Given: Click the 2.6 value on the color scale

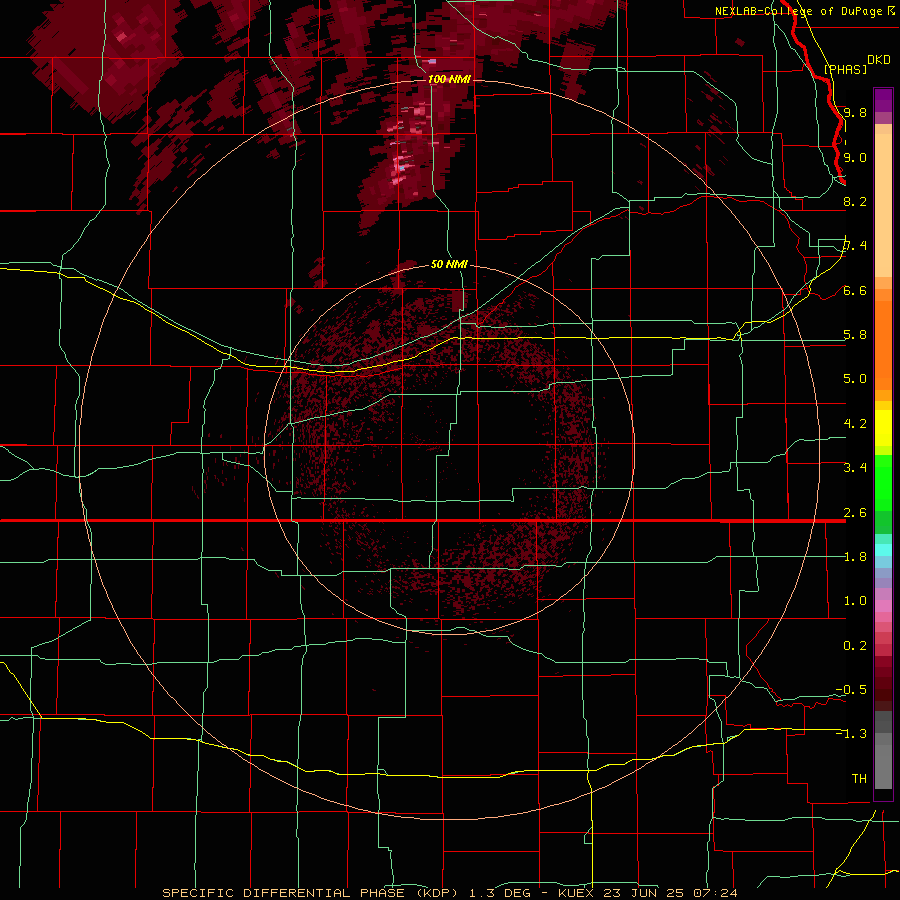Looking at the screenshot, I should point(855,513).
